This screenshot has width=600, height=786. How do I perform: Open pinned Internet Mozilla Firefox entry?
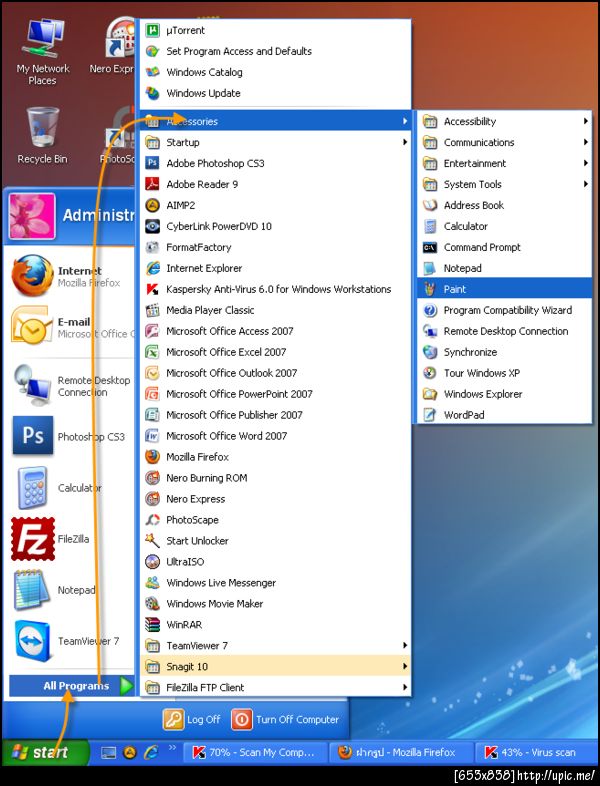tap(70, 276)
